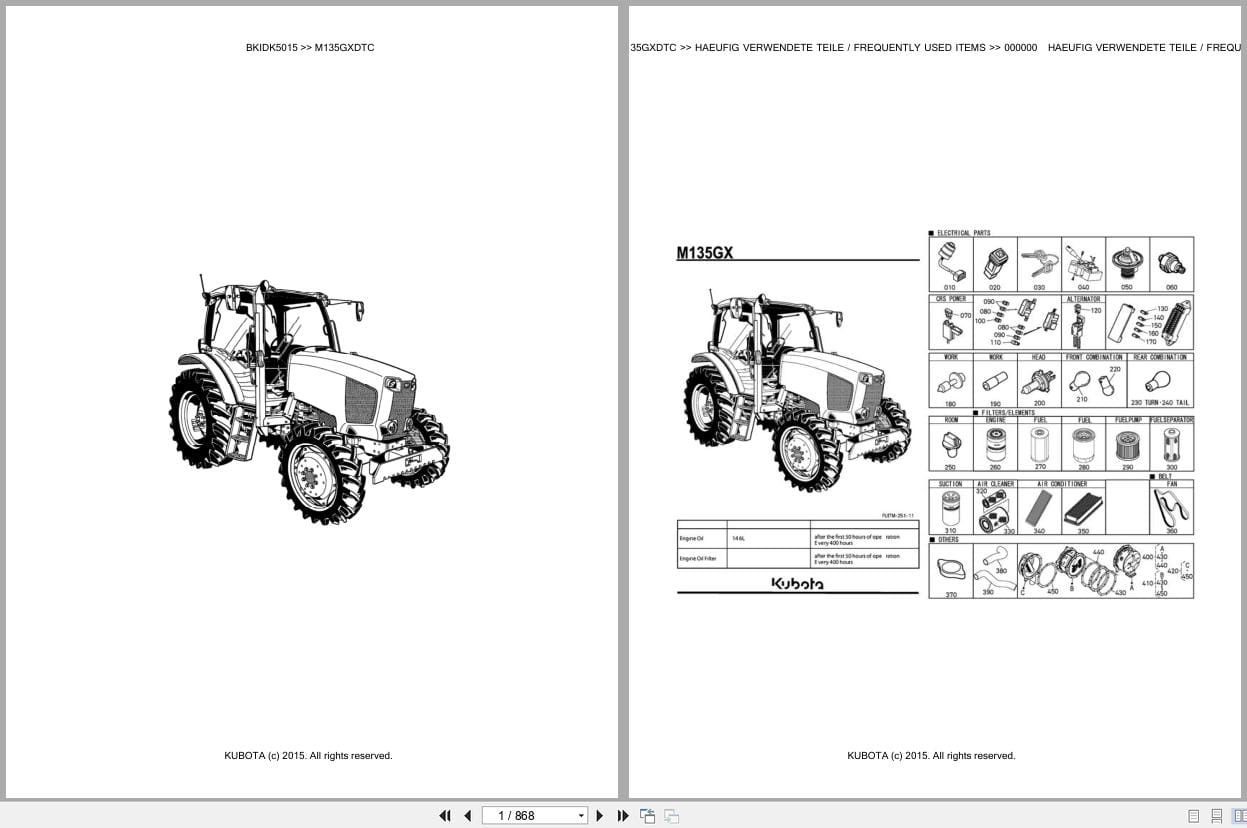Viewport: 1247px width, 828px height.
Task: Click the 'OTHERS' section heading
Action: click(x=948, y=540)
